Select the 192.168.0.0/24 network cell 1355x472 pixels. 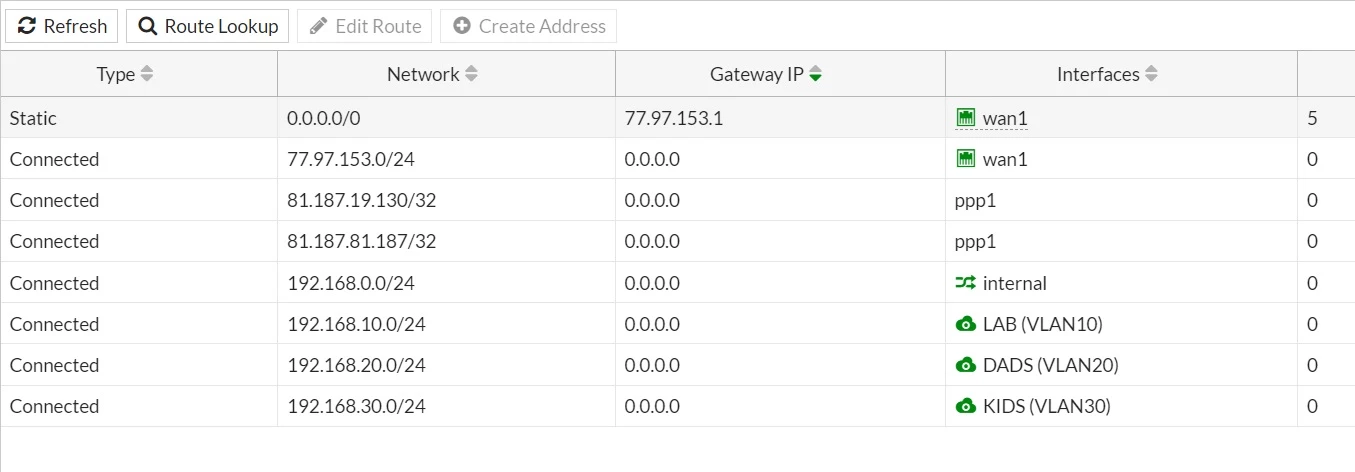point(446,283)
